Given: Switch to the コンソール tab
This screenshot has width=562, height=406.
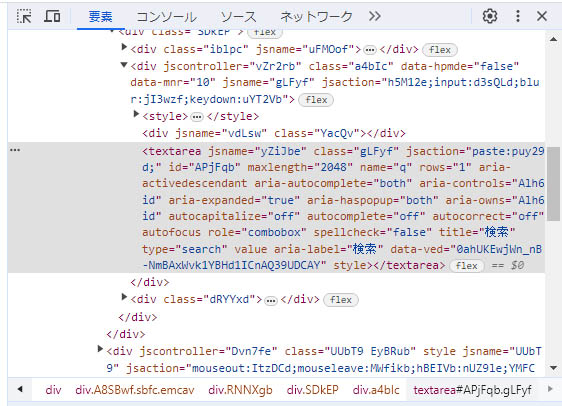Looking at the screenshot, I should [166, 16].
